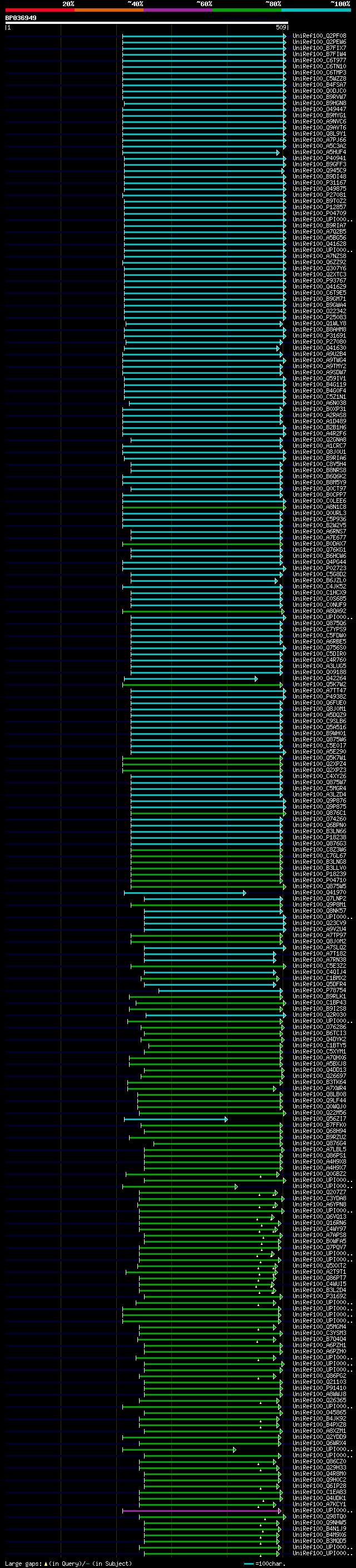356x1568 pixels.
Task: Open hit UniRef100_P04709
Action: click(x=319, y=213)
